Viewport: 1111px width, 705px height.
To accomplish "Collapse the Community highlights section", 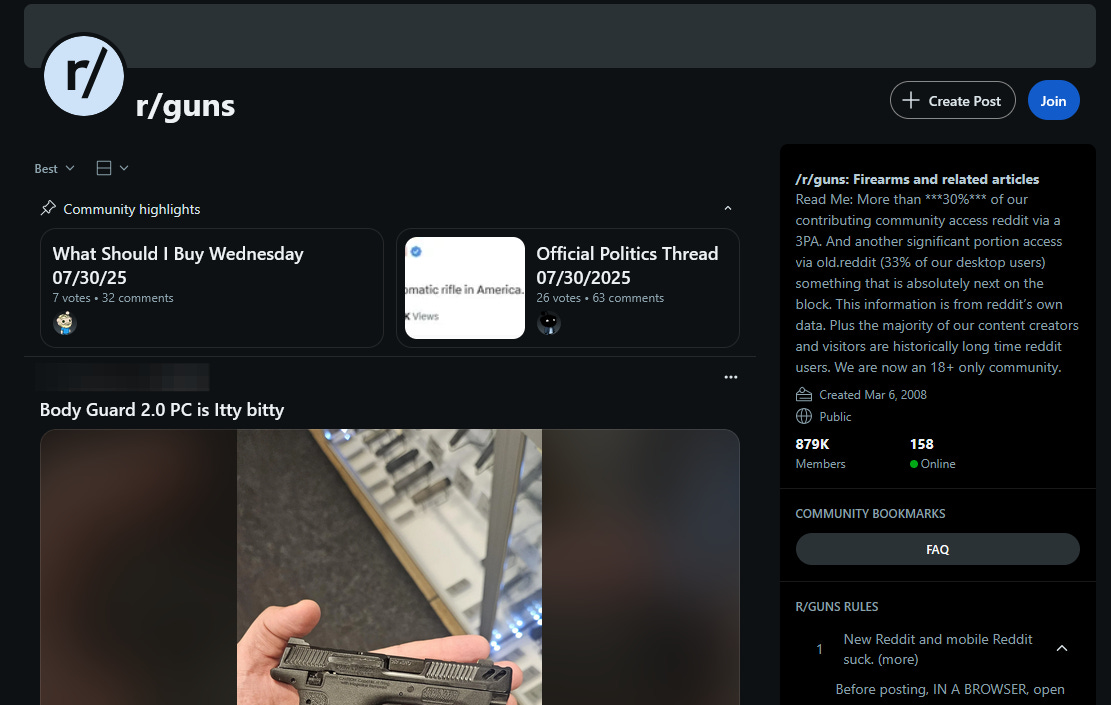I will 728,208.
